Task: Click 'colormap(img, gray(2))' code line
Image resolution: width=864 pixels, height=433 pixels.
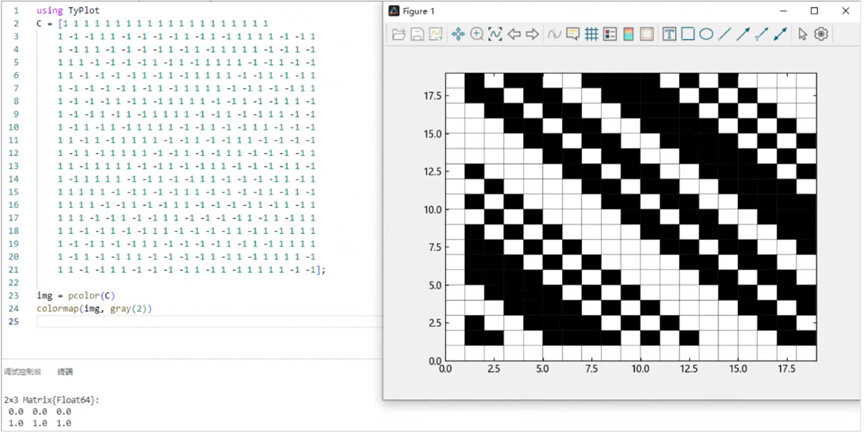Action: pos(94,308)
